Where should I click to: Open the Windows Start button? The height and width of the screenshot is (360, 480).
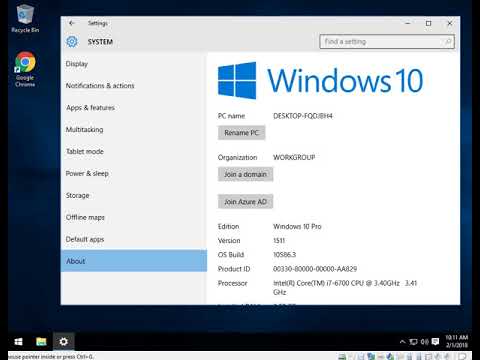[19, 342]
